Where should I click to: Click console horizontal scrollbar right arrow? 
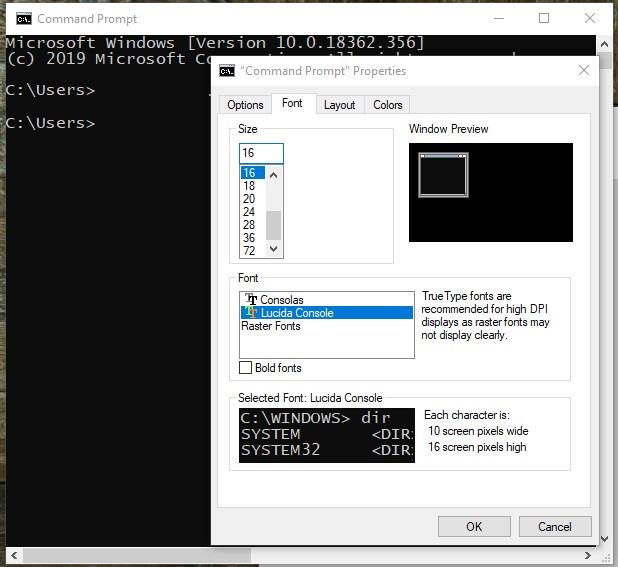[588, 555]
